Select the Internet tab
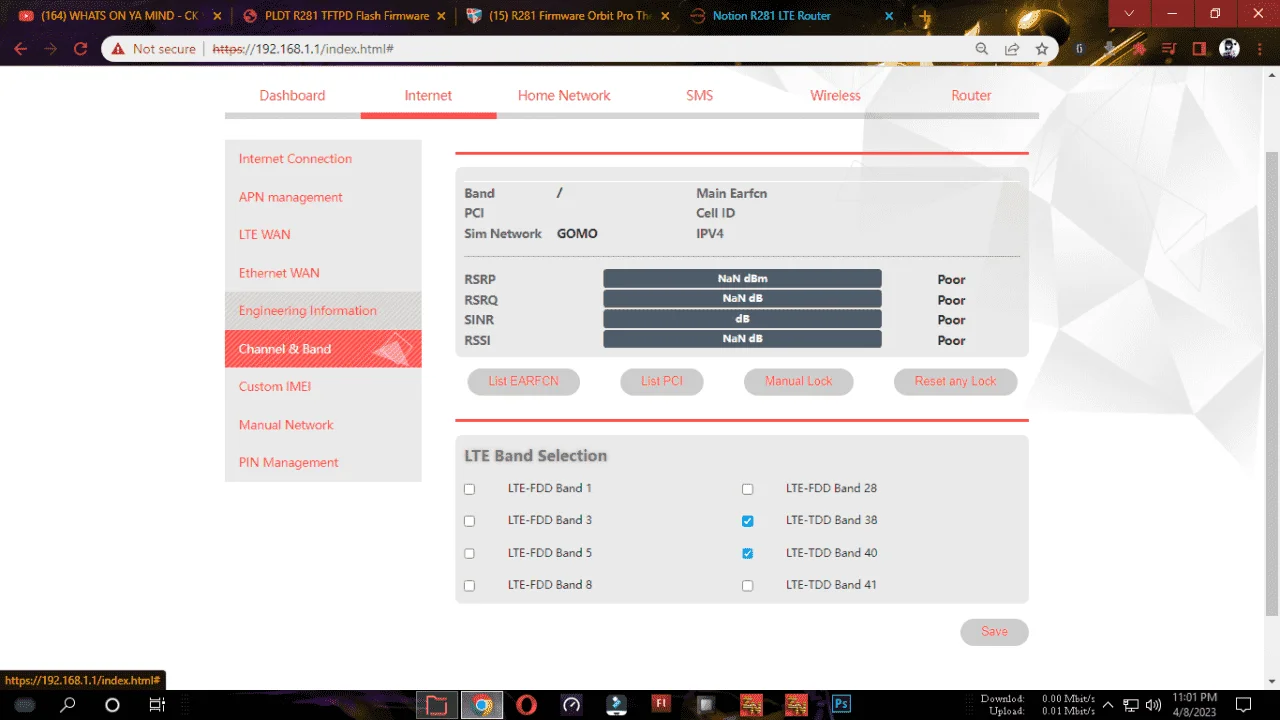 [428, 96]
